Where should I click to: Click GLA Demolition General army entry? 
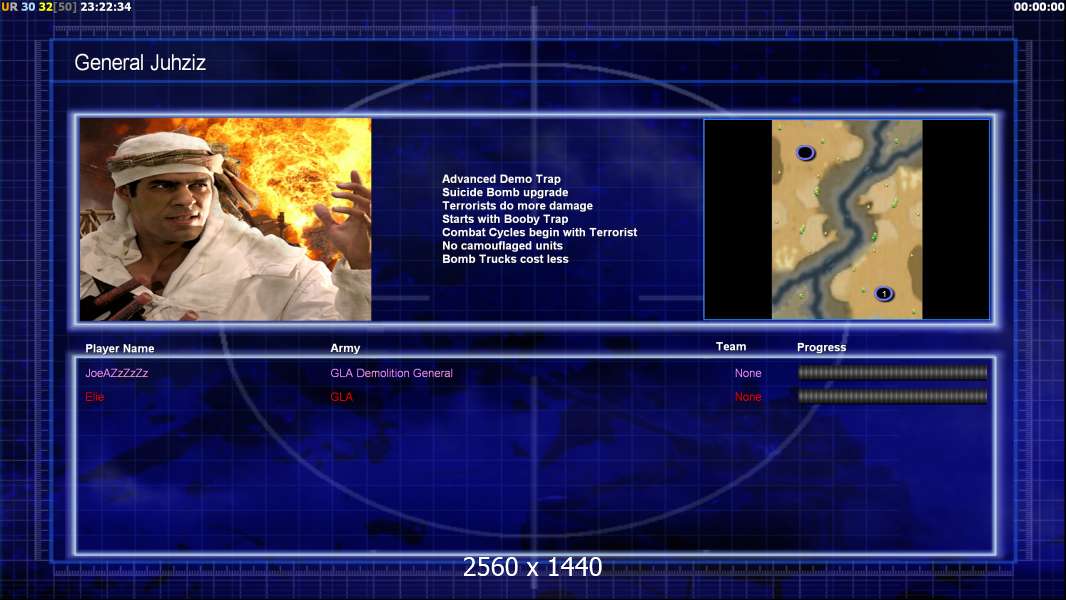pyautogui.click(x=392, y=373)
